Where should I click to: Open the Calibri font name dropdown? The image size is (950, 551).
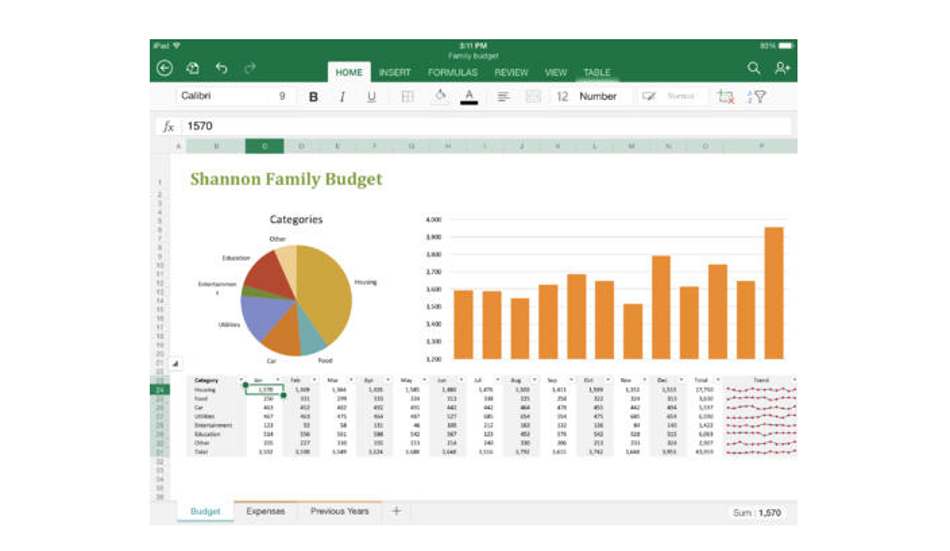[196, 96]
